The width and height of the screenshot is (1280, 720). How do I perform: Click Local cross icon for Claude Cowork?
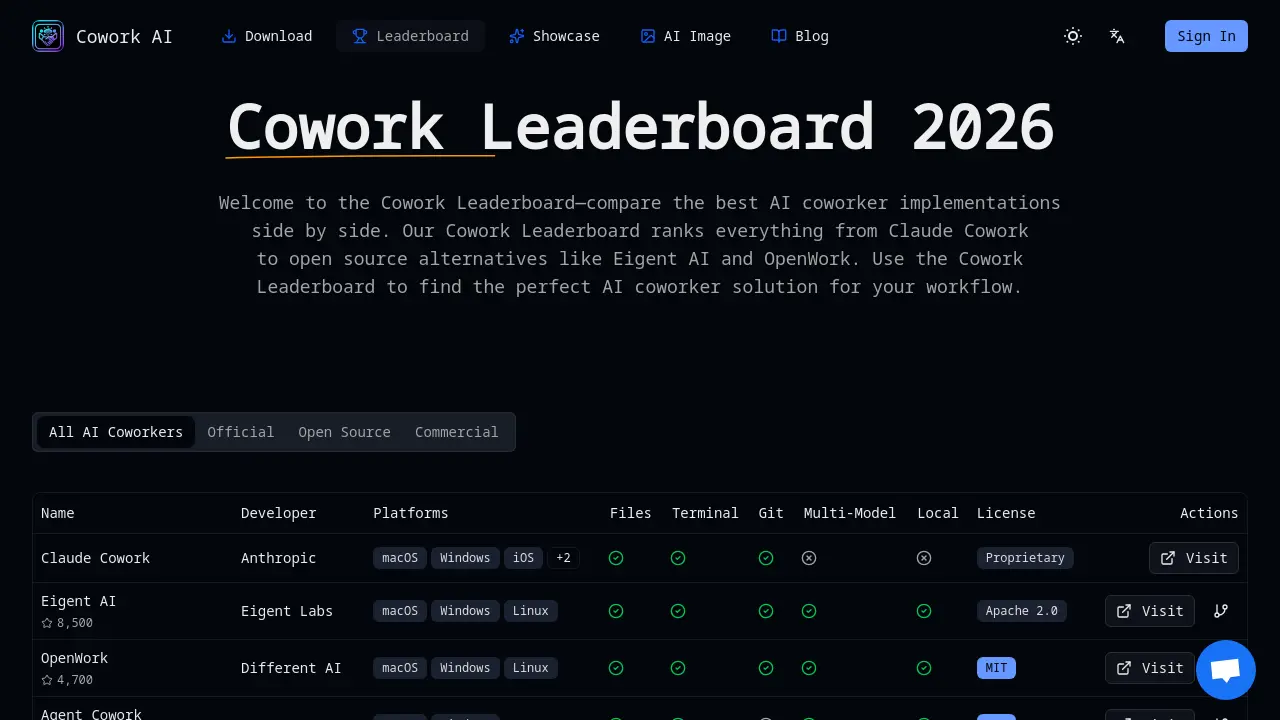coord(924,558)
